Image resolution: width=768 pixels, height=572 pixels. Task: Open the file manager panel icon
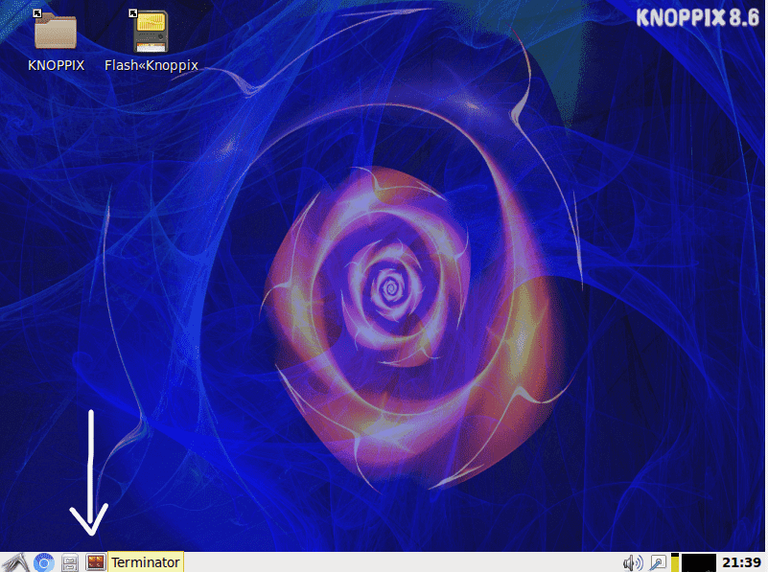70,563
